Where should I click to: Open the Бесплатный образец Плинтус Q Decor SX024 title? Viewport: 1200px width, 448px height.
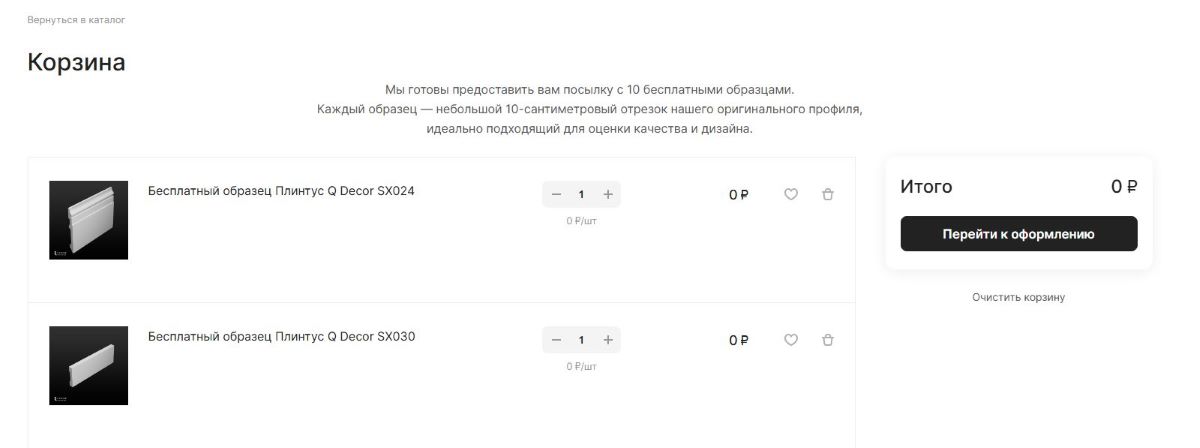pos(281,191)
